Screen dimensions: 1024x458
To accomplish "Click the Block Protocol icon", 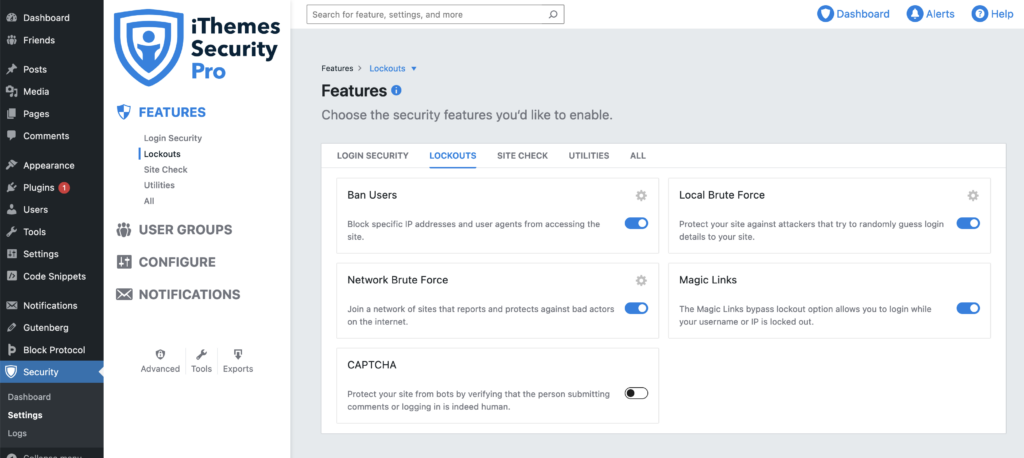I will pyautogui.click(x=11, y=350).
